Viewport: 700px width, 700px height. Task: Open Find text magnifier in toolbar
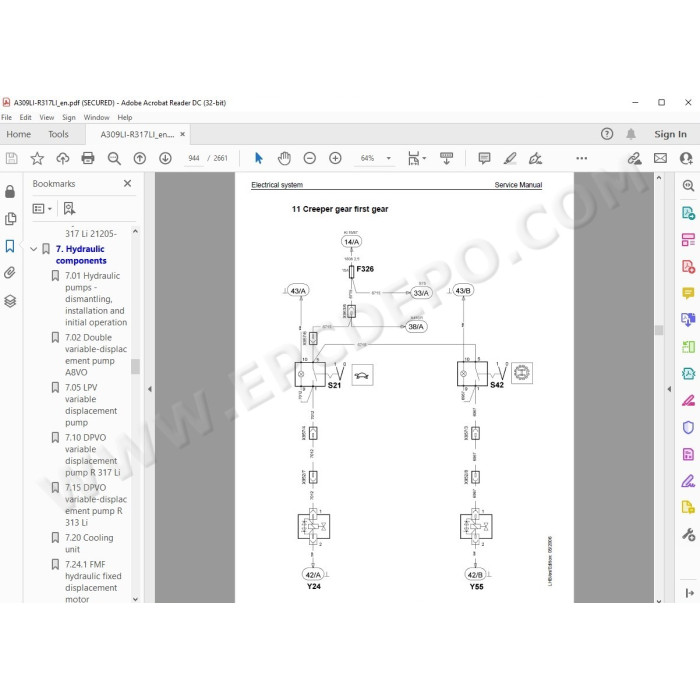(114, 158)
